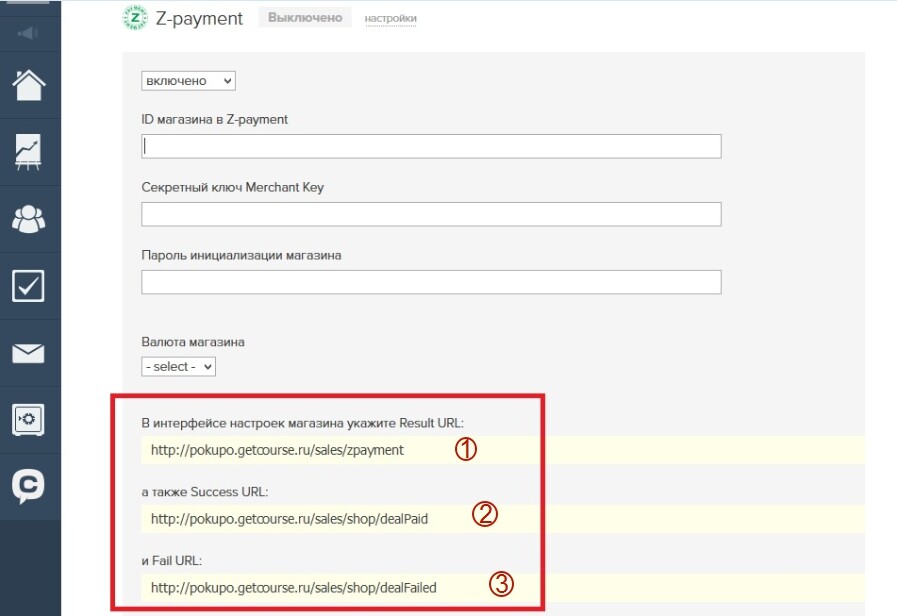Open the chat bubble icon in sidebar
Image resolution: width=897 pixels, height=616 pixels.
click(x=28, y=487)
